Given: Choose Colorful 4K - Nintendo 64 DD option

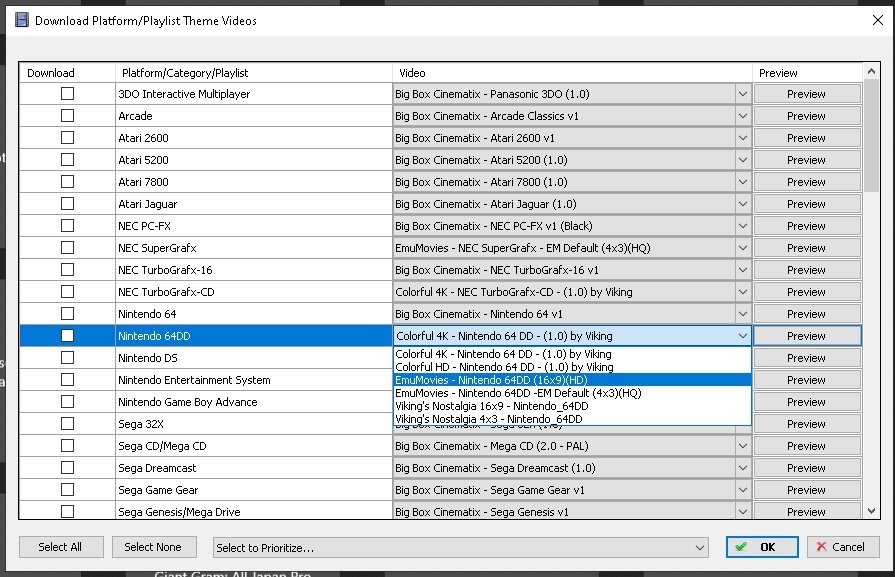Looking at the screenshot, I should [x=573, y=354].
